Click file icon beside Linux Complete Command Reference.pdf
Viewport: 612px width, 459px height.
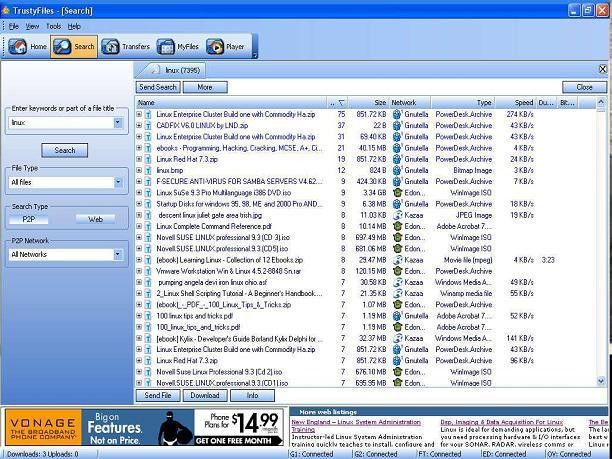[148, 226]
